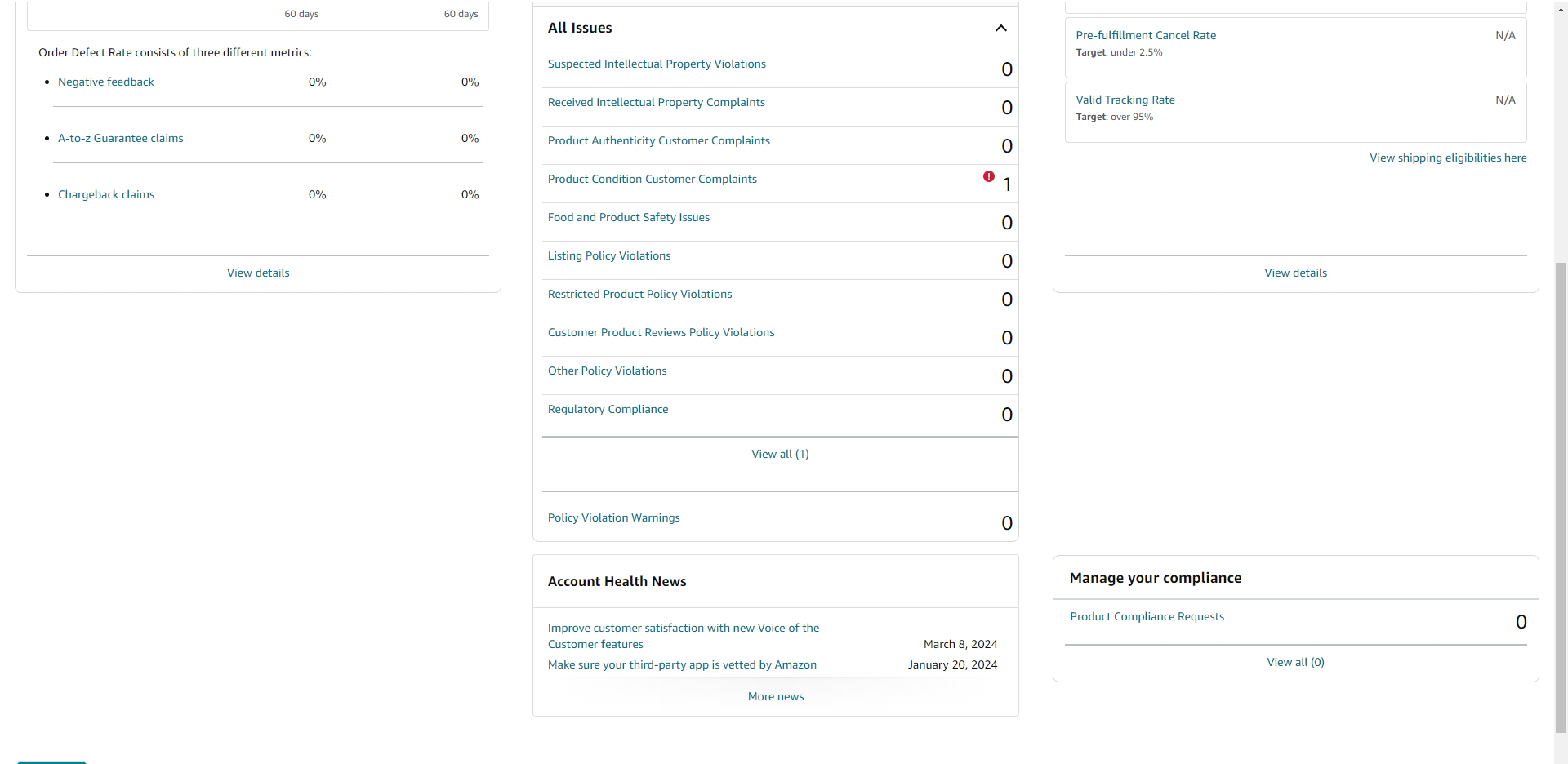Screen dimensions: 1568x764
Task: Open Valid Tracking Rate metric
Action: (x=1125, y=100)
